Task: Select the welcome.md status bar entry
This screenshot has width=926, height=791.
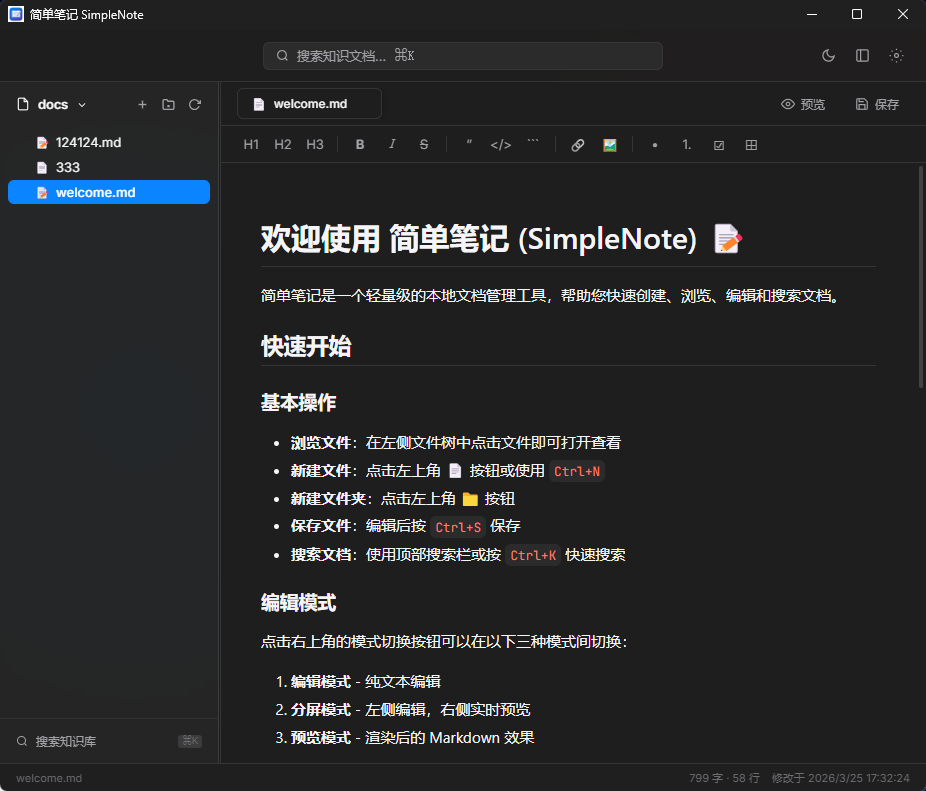Action: (x=48, y=778)
